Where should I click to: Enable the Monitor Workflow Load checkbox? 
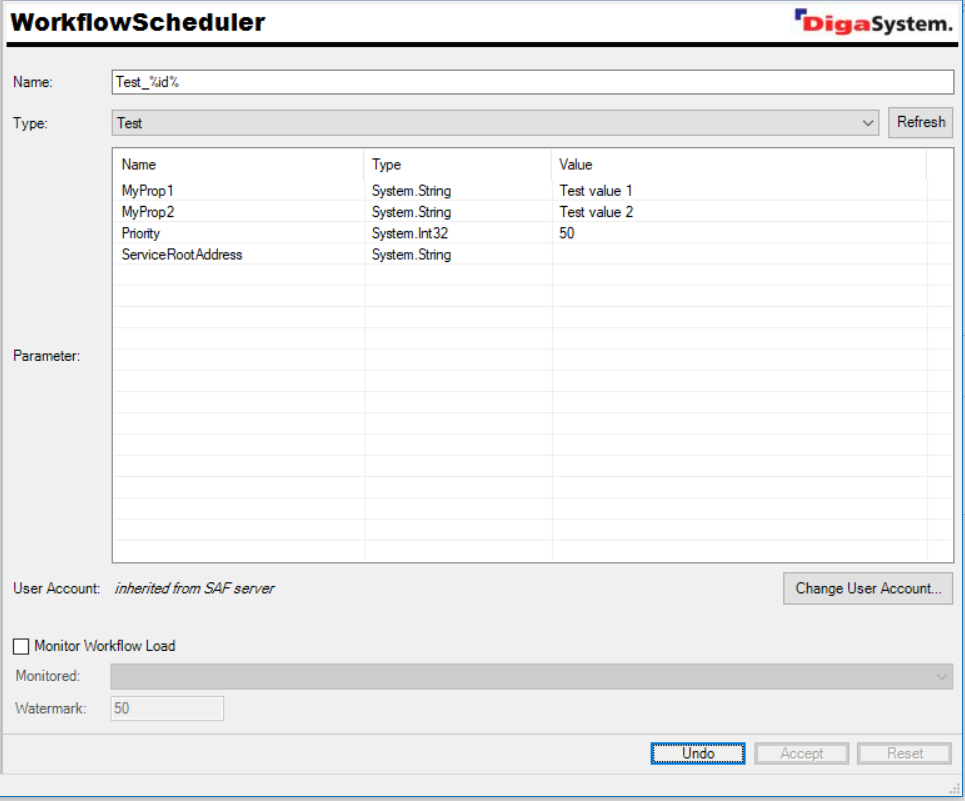tap(22, 646)
